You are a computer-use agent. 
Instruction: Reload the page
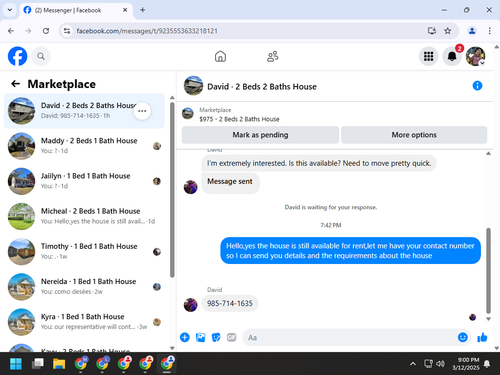[x=46, y=31]
